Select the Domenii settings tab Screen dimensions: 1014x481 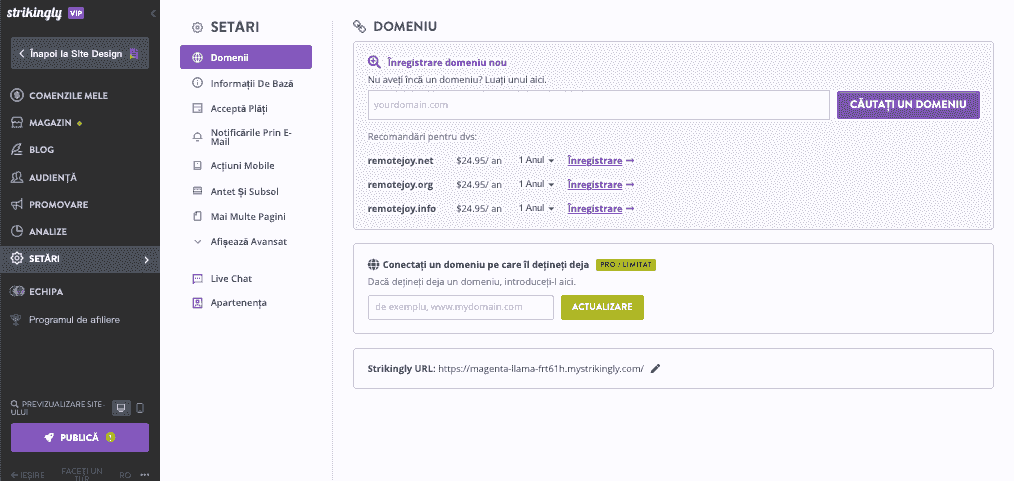(x=246, y=57)
